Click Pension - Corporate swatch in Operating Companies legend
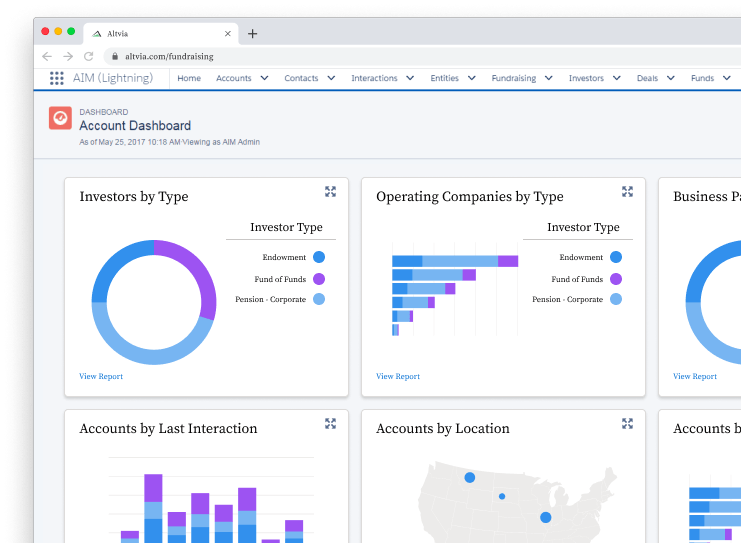 616,299
